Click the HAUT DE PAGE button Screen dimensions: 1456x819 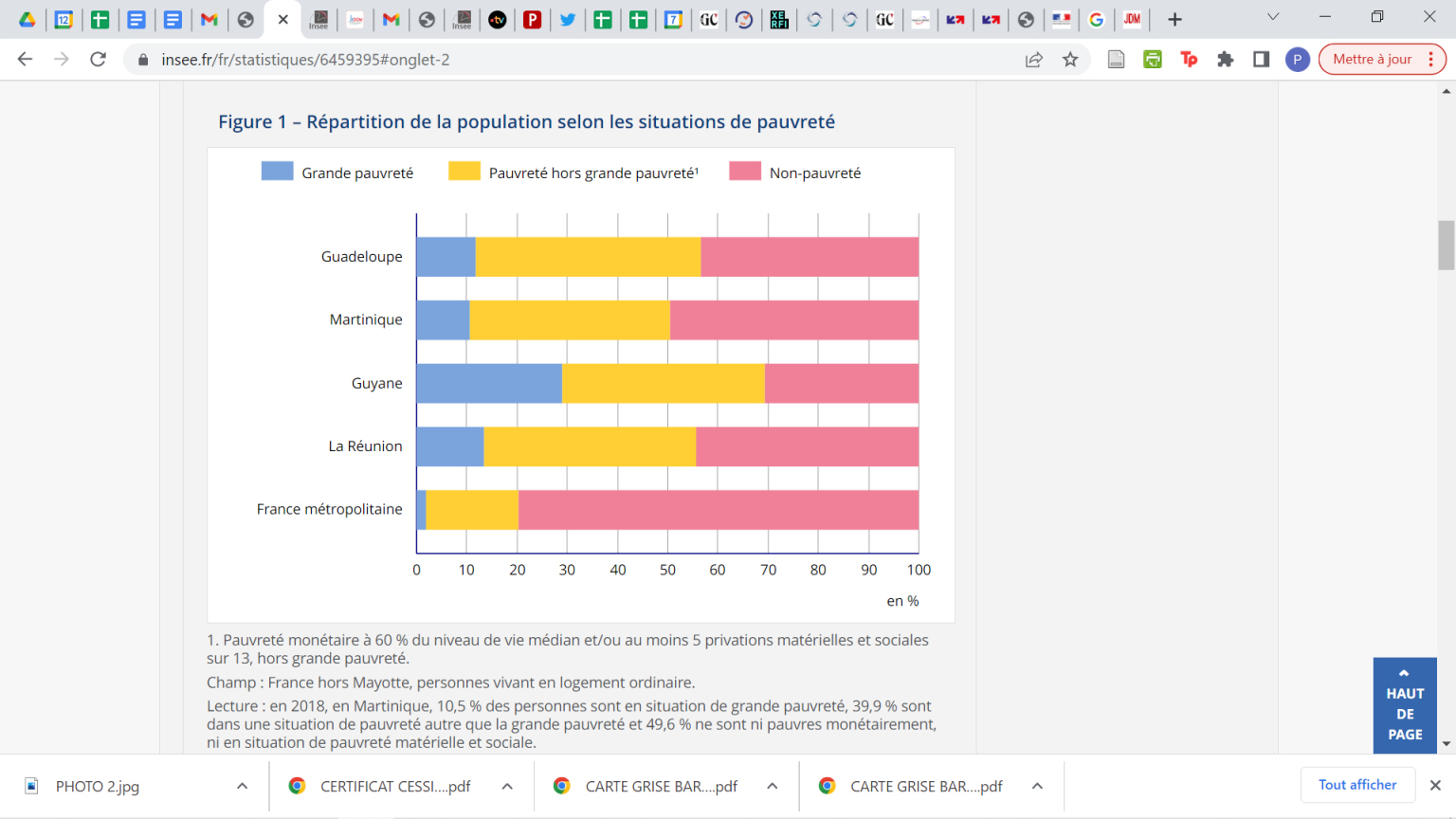click(x=1404, y=705)
